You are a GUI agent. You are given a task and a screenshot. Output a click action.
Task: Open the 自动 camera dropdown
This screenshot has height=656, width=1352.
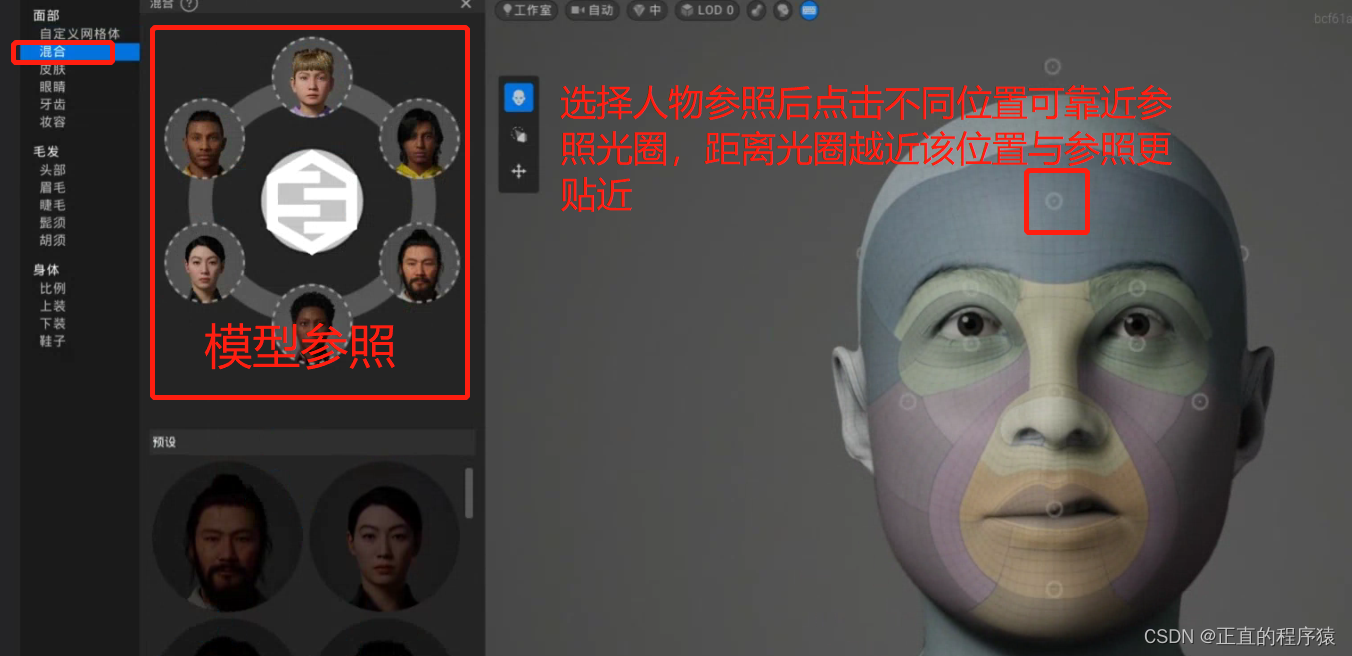(592, 10)
